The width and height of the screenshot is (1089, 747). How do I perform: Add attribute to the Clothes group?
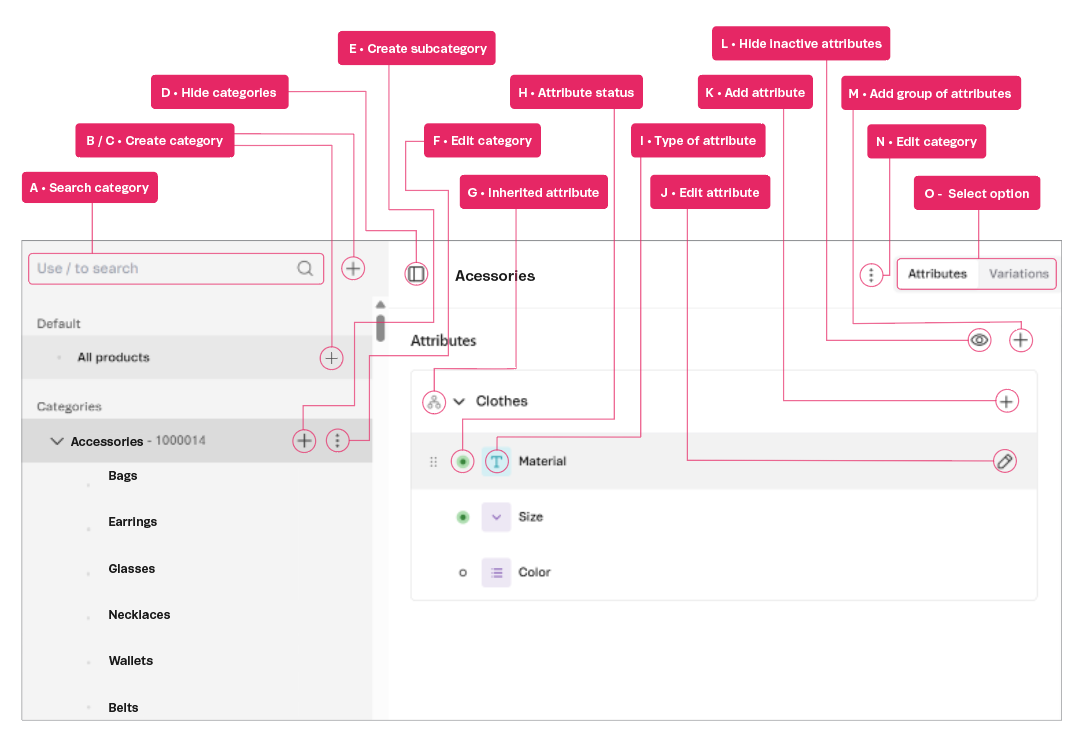click(1006, 401)
